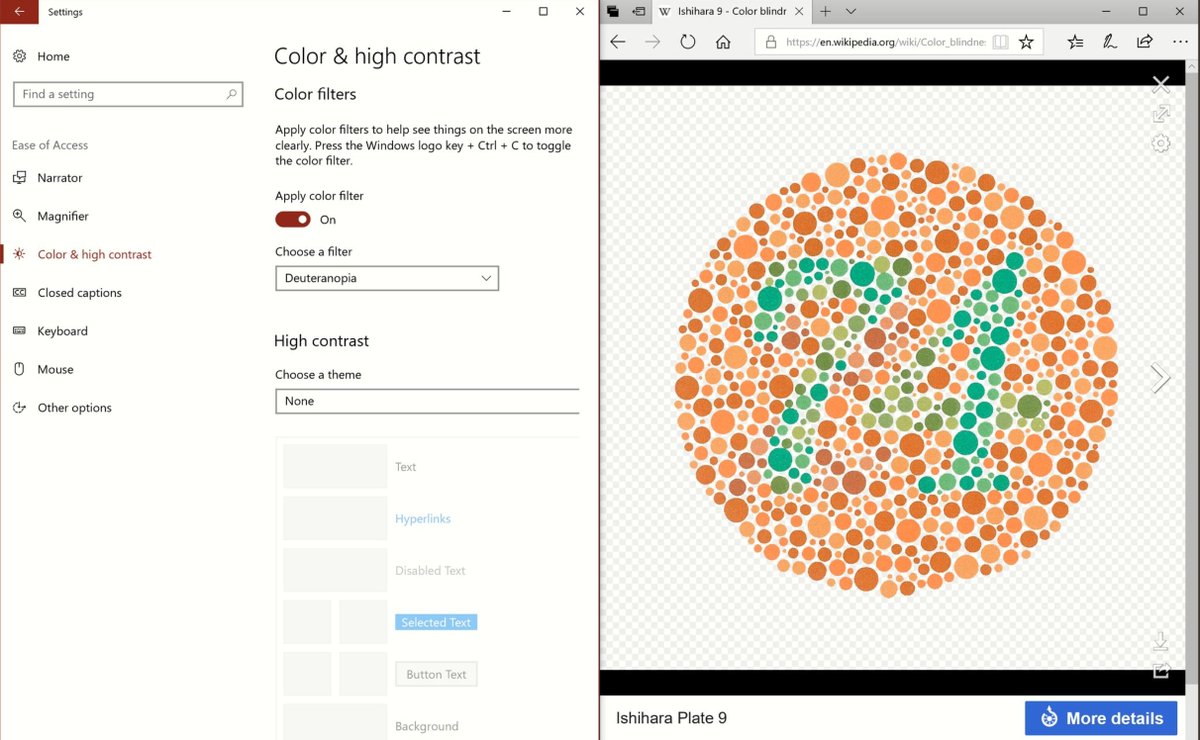The image size is (1200, 740).
Task: Click the en.wikipedia.org address bar URL
Action: tap(886, 42)
